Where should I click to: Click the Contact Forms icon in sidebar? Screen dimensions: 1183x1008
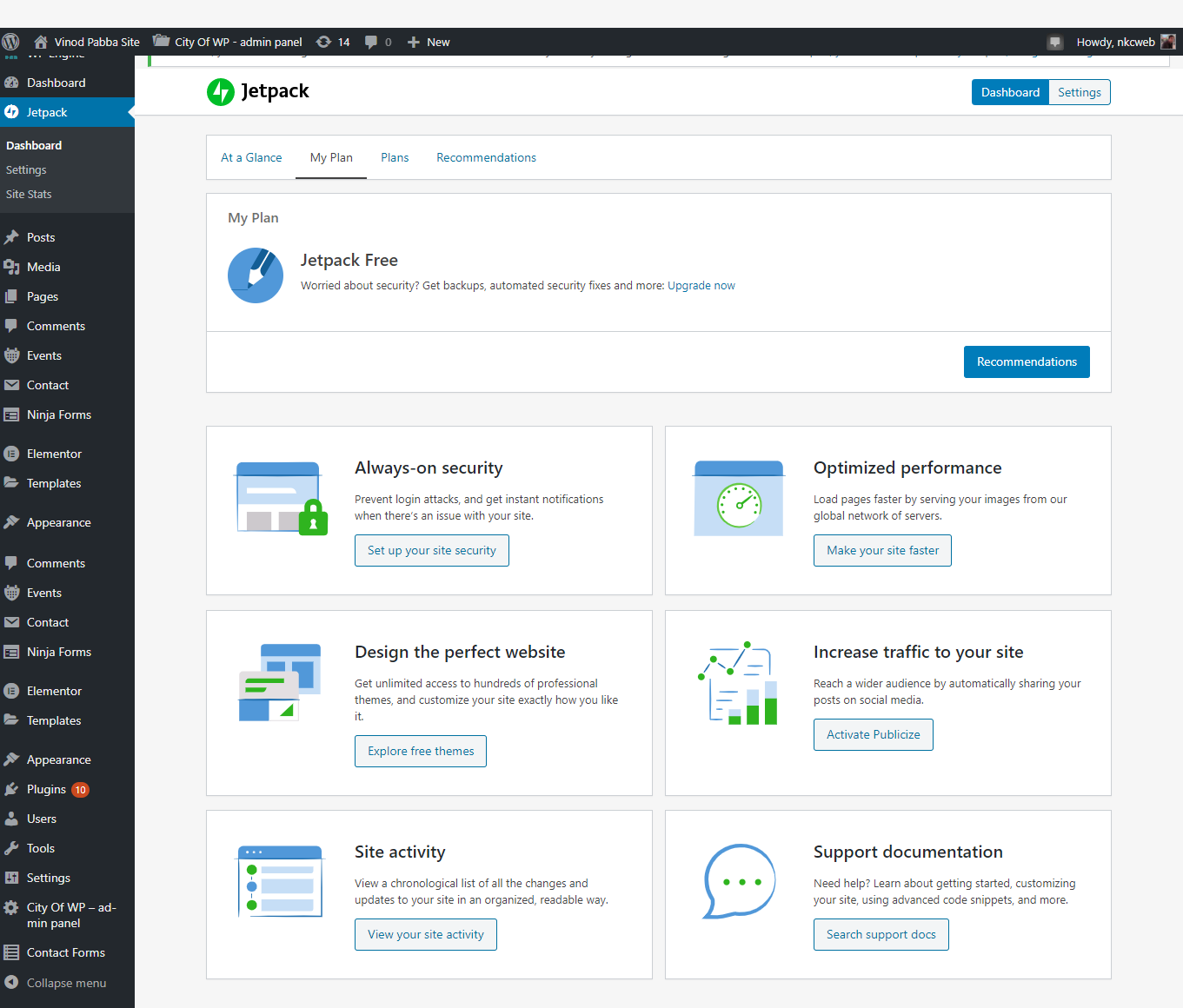click(11, 952)
